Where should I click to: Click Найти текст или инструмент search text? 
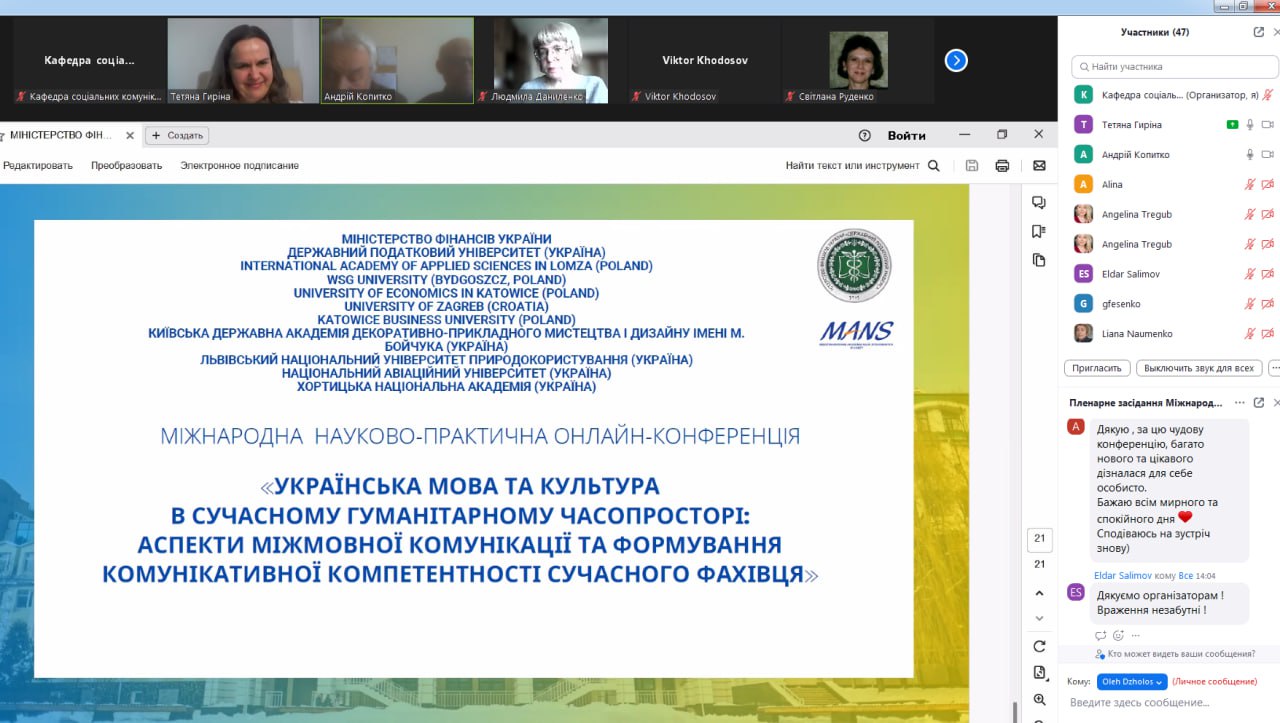[852, 166]
